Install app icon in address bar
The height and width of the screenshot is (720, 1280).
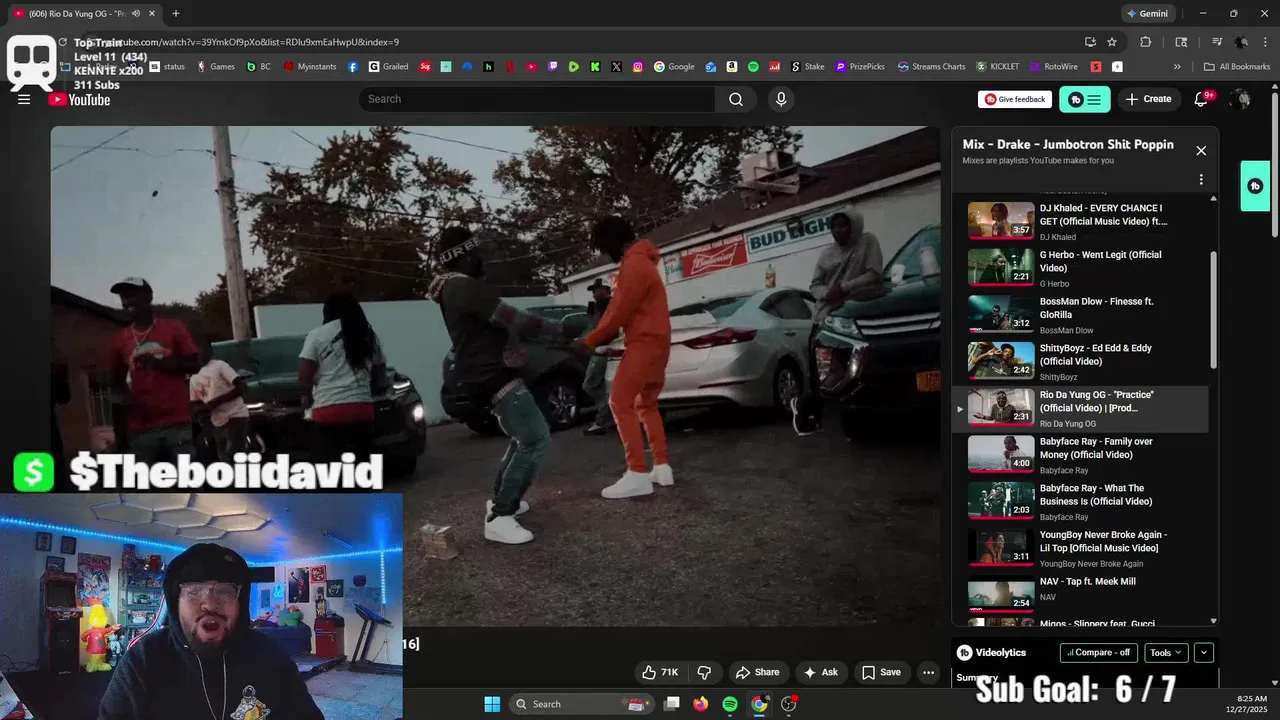(x=1090, y=42)
